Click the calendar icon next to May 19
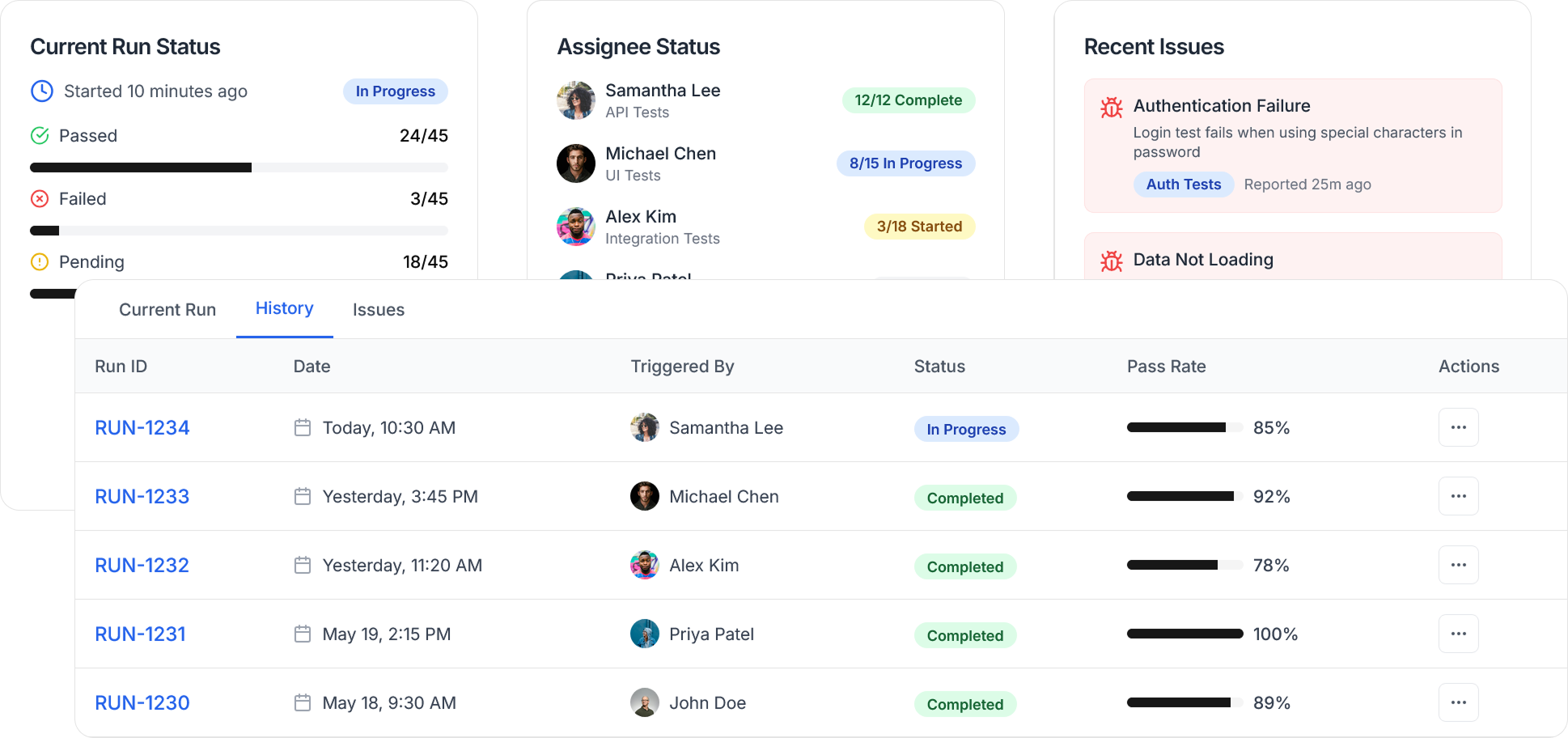Image resolution: width=1568 pixels, height=738 pixels. click(303, 634)
